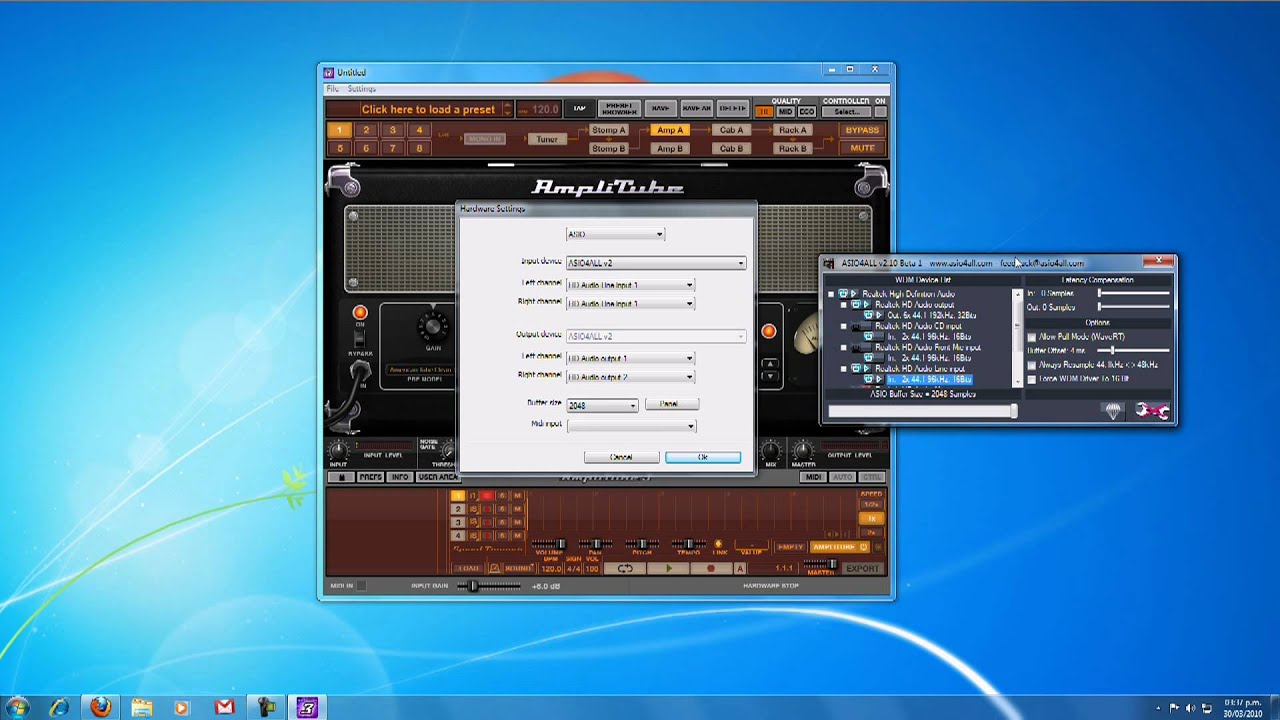Image resolution: width=1280 pixels, height=720 pixels.
Task: Open Firefox from the taskbar
Action: (x=100, y=707)
